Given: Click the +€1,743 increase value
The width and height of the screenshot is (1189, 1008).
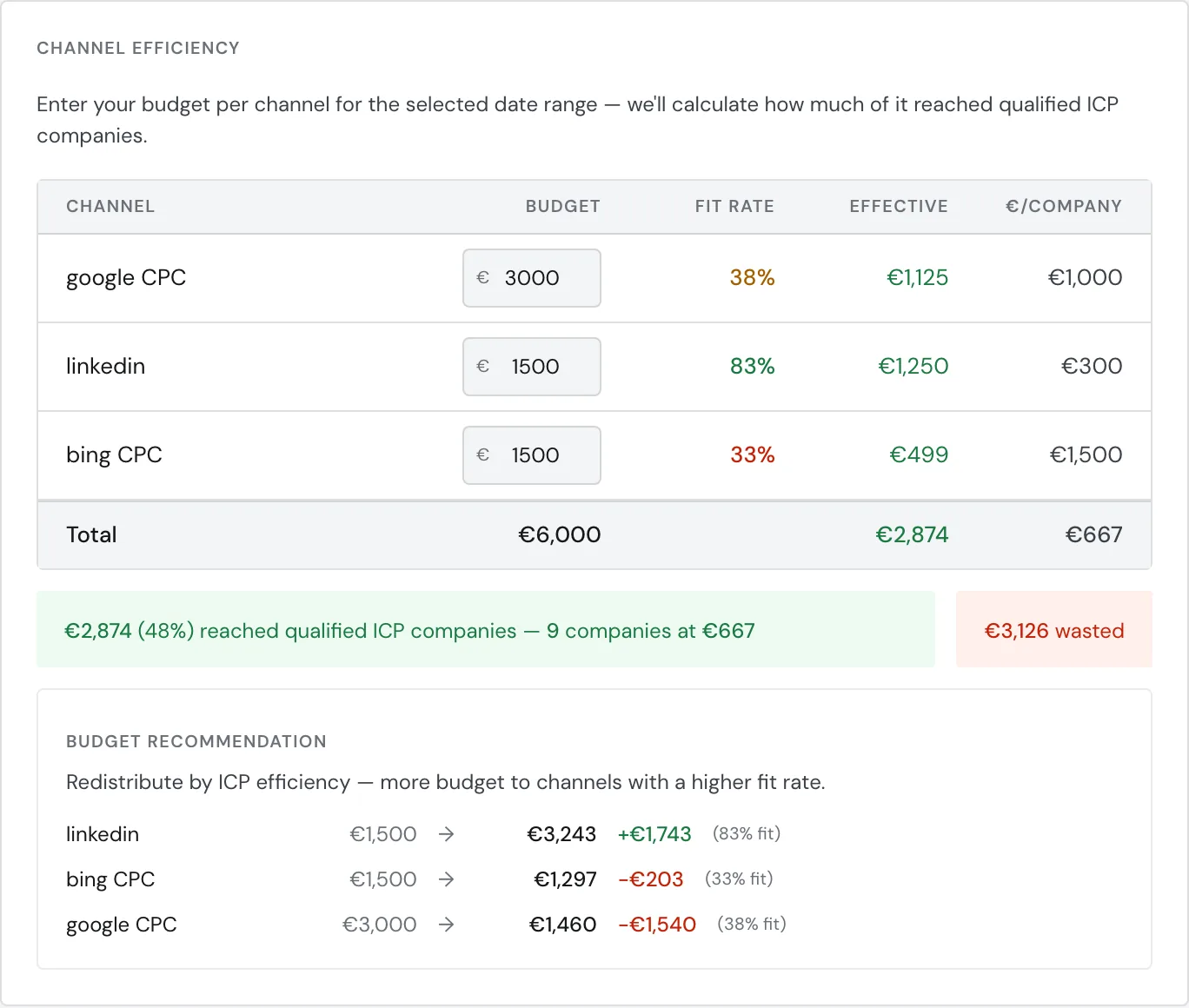Looking at the screenshot, I should pyautogui.click(x=654, y=834).
